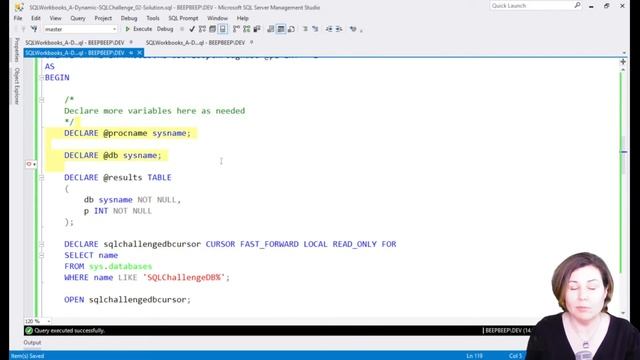Click the Change Connection toolbar icon

click(34, 29)
